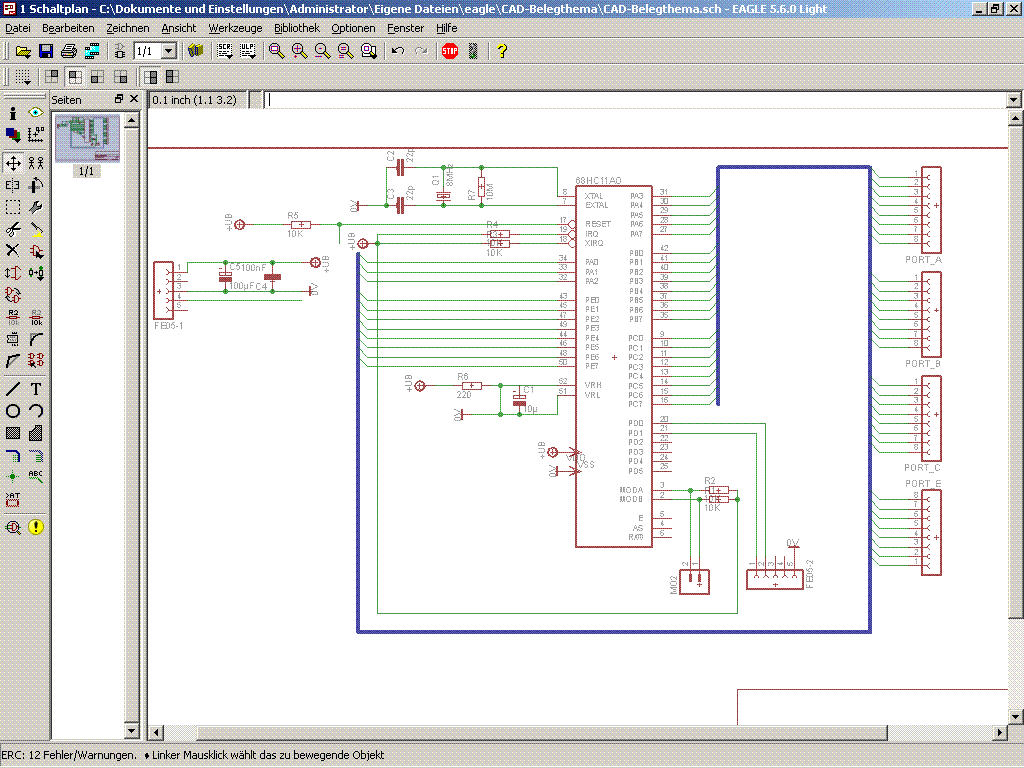Select the Polygon tool

click(x=36, y=433)
